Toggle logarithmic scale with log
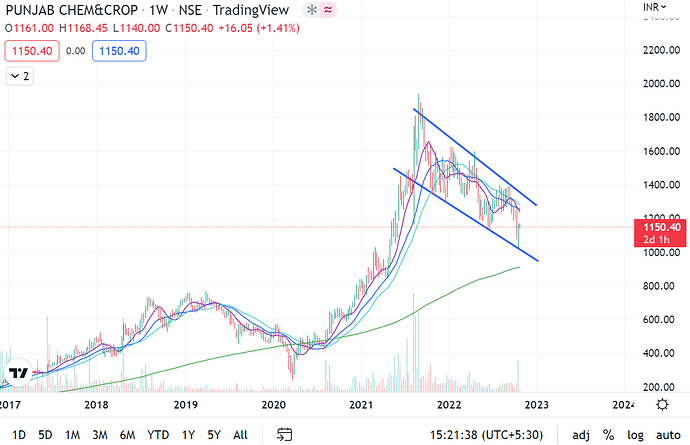The image size is (690, 445). 635,435
